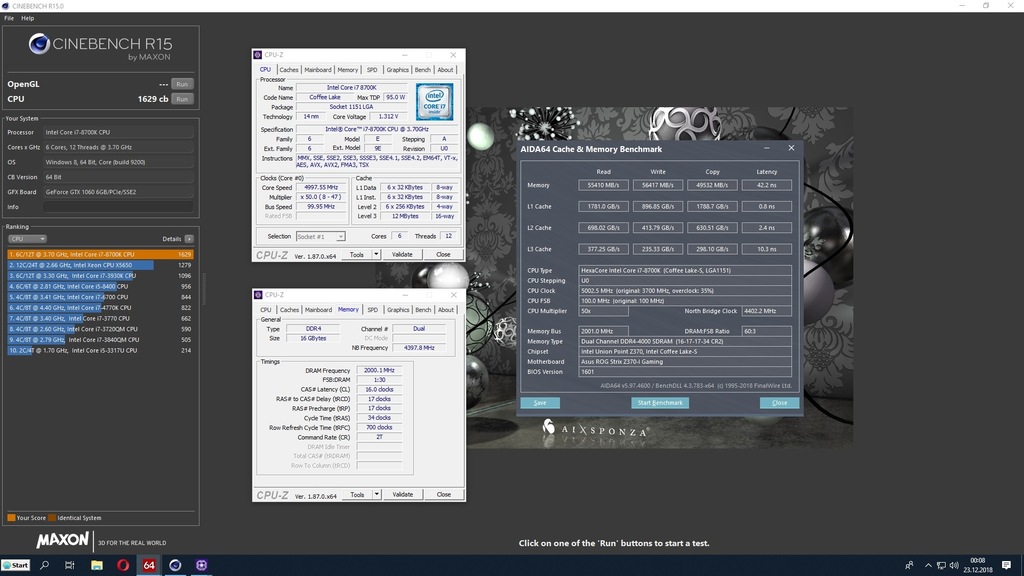Expand the Tools dropdown arrow in upper CPU-Z
This screenshot has height=576, width=1024.
[x=376, y=255]
